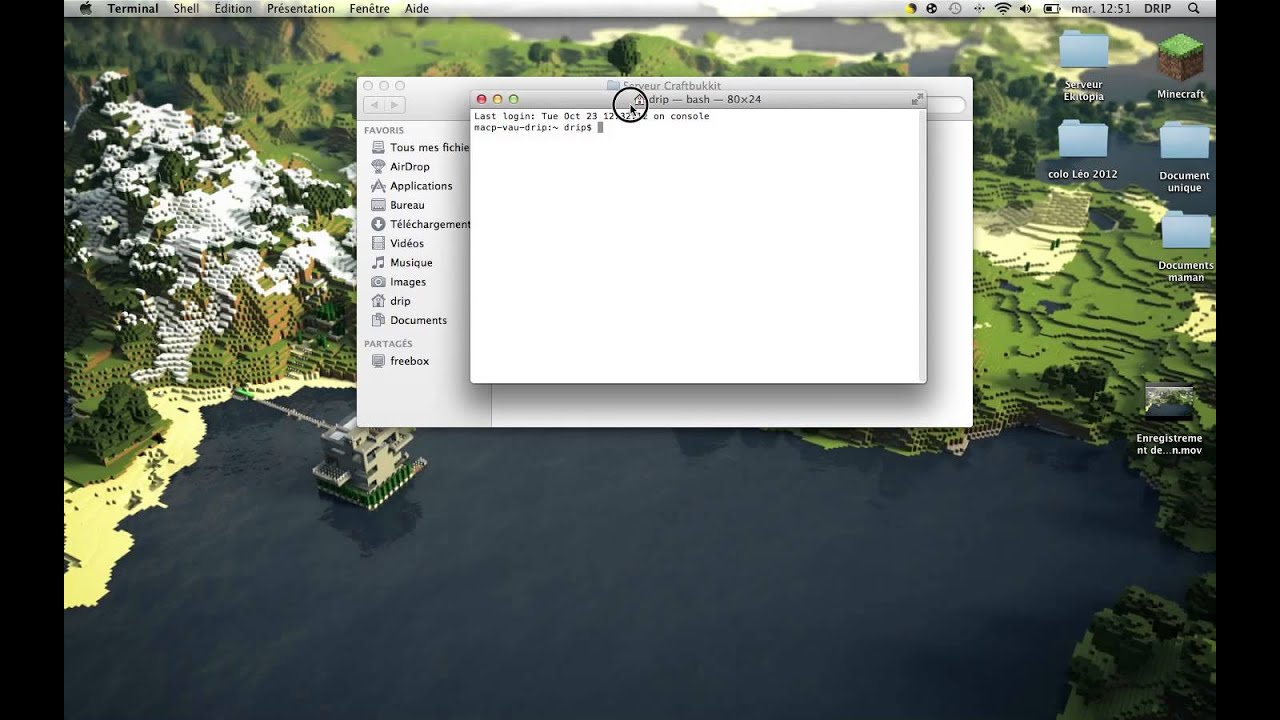Image resolution: width=1280 pixels, height=720 pixels.
Task: Click the Finder forward arrow button
Action: [x=395, y=105]
